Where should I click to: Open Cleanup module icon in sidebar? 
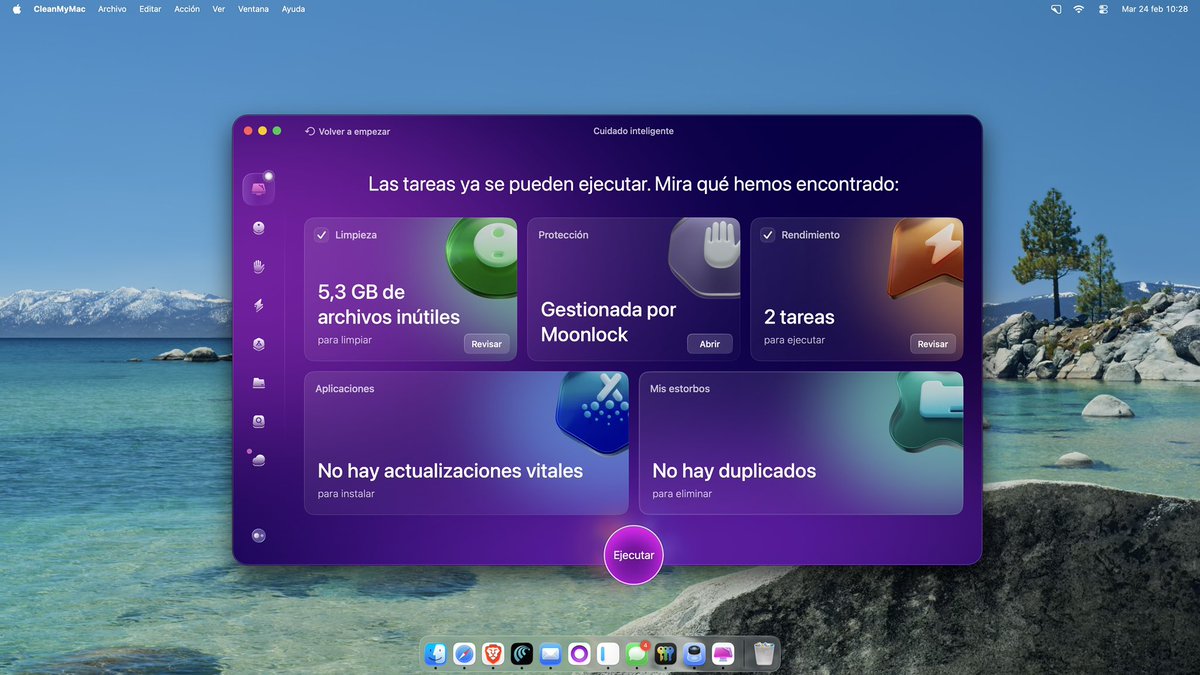[259, 228]
